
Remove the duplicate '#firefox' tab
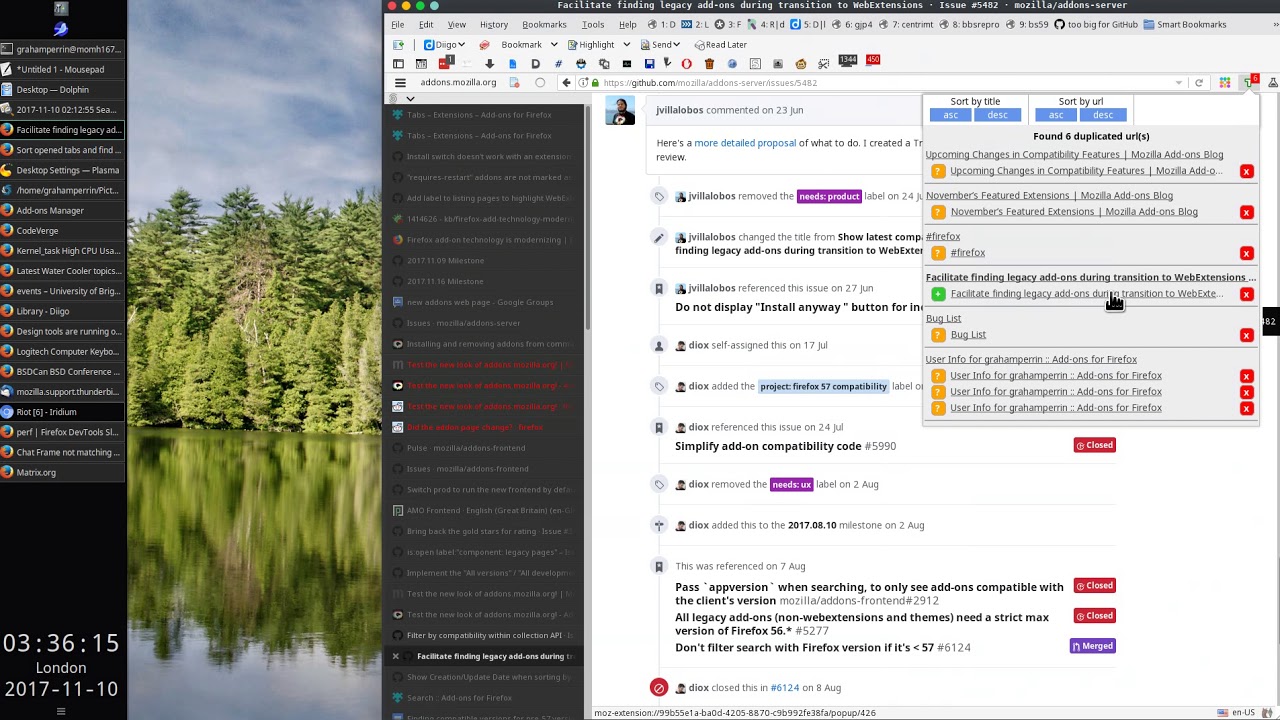coord(1246,253)
